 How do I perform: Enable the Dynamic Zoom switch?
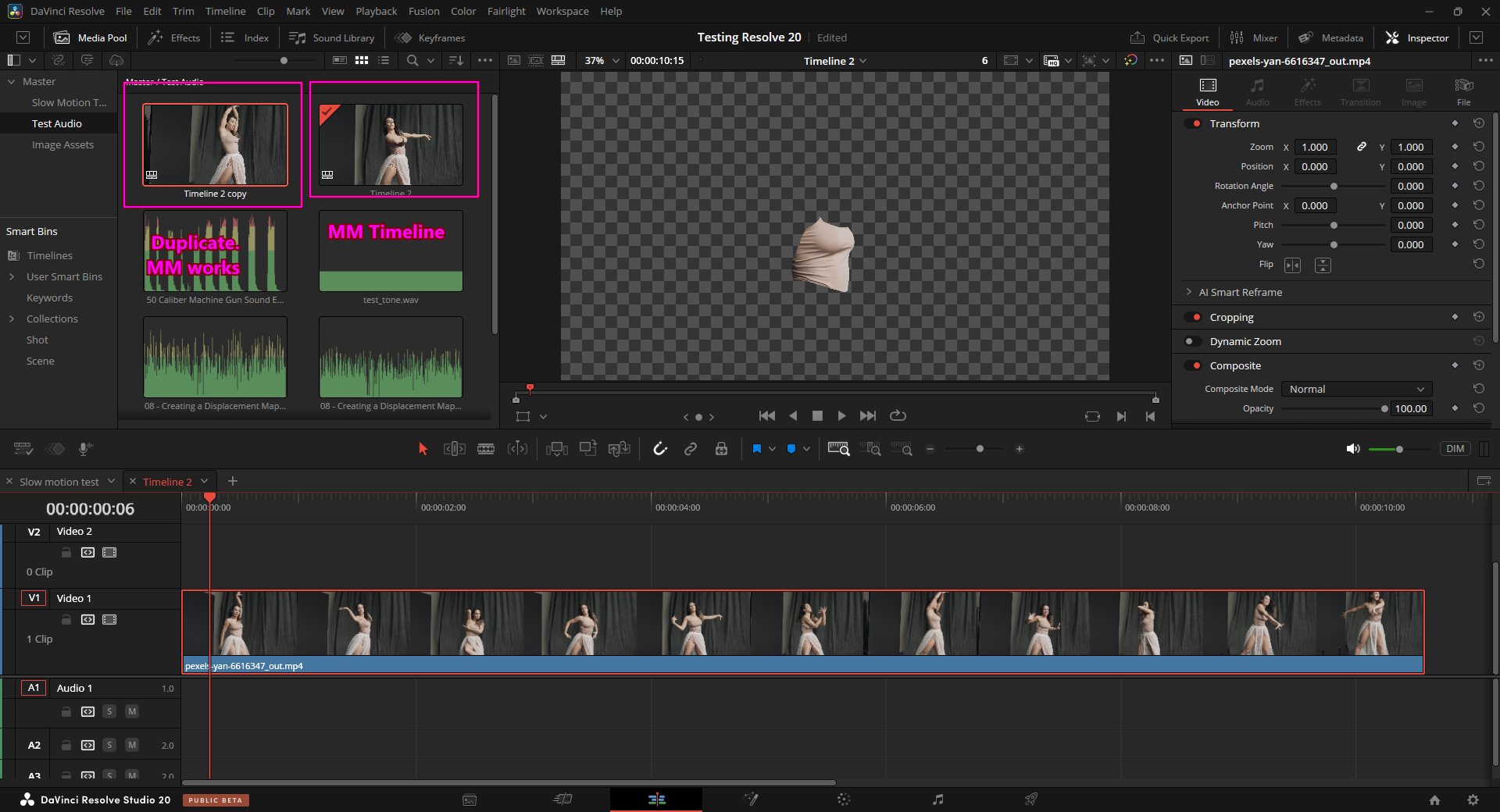pos(1193,341)
